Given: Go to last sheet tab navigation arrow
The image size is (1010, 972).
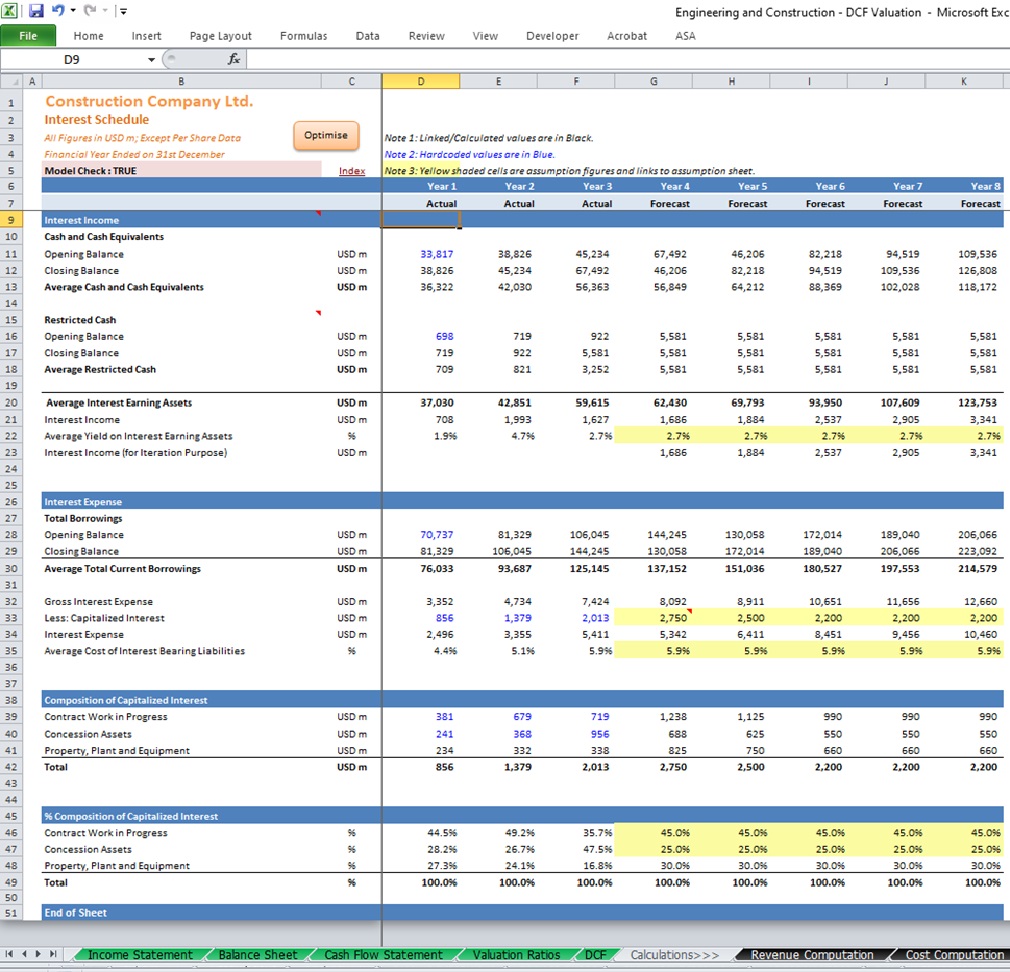Looking at the screenshot, I should click(x=53, y=954).
